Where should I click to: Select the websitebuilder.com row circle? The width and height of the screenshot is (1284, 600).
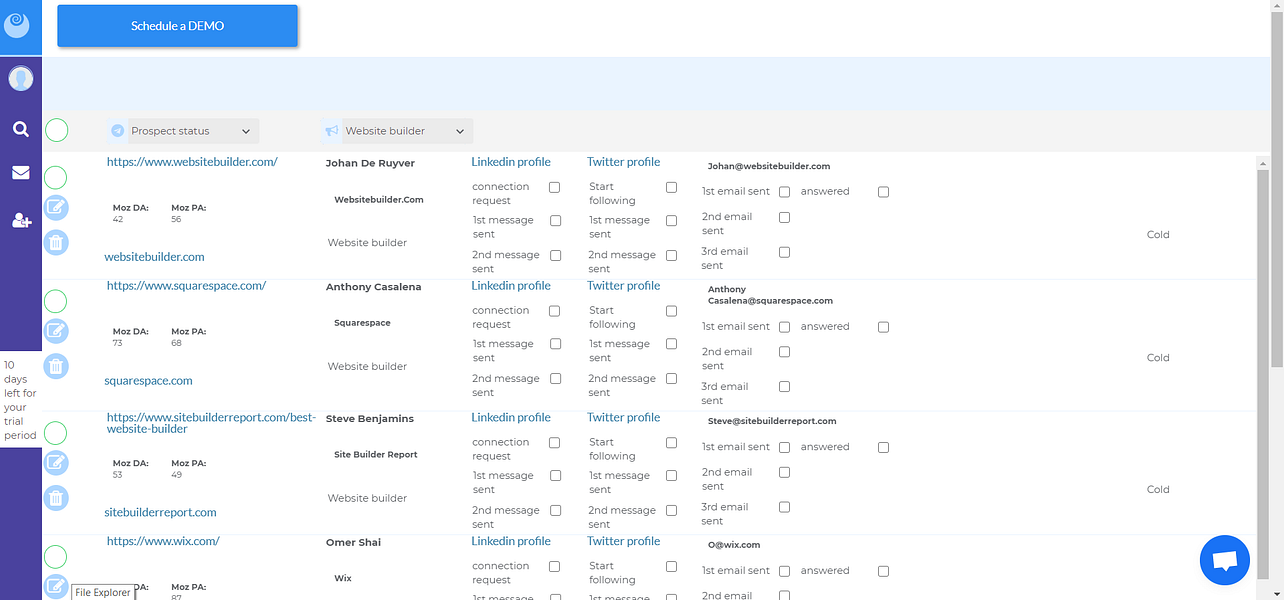pyautogui.click(x=56, y=178)
